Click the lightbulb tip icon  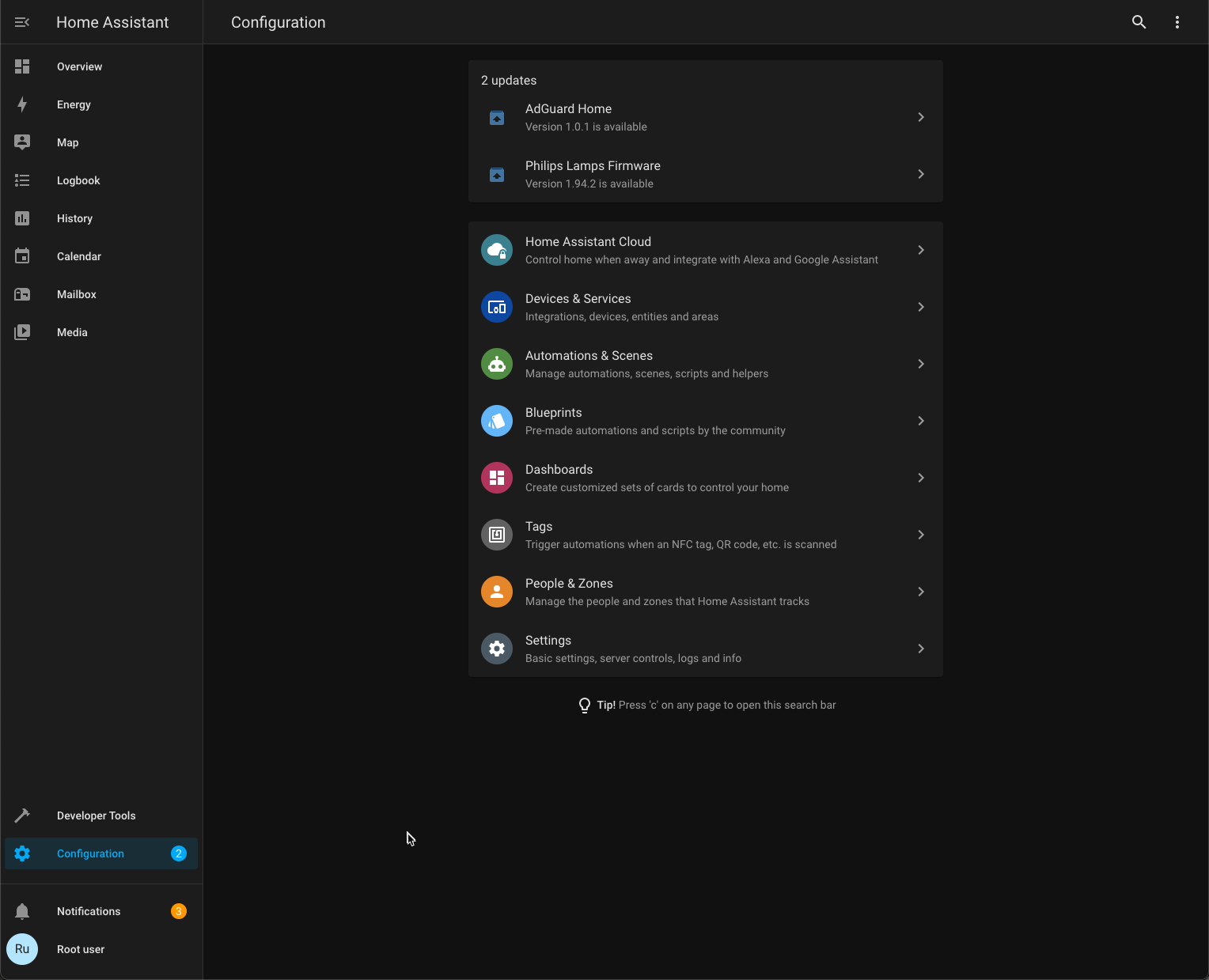585,706
